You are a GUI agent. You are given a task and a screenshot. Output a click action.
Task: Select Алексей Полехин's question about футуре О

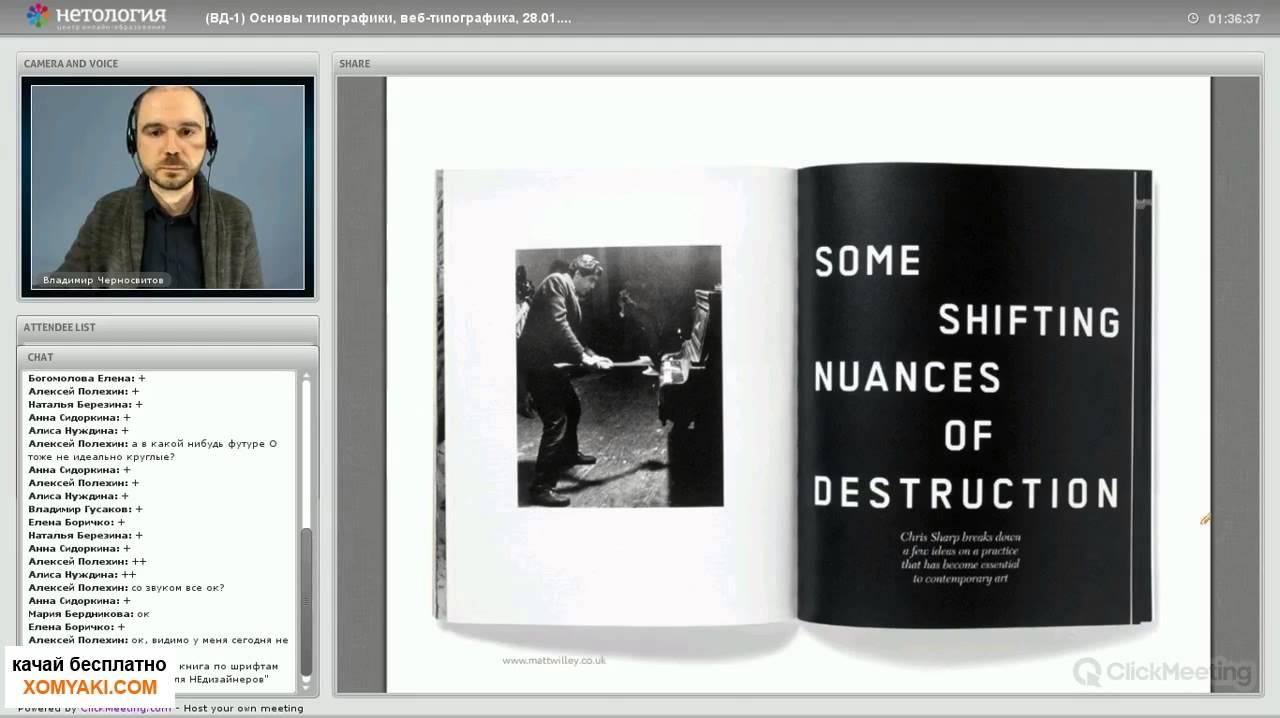[152, 444]
